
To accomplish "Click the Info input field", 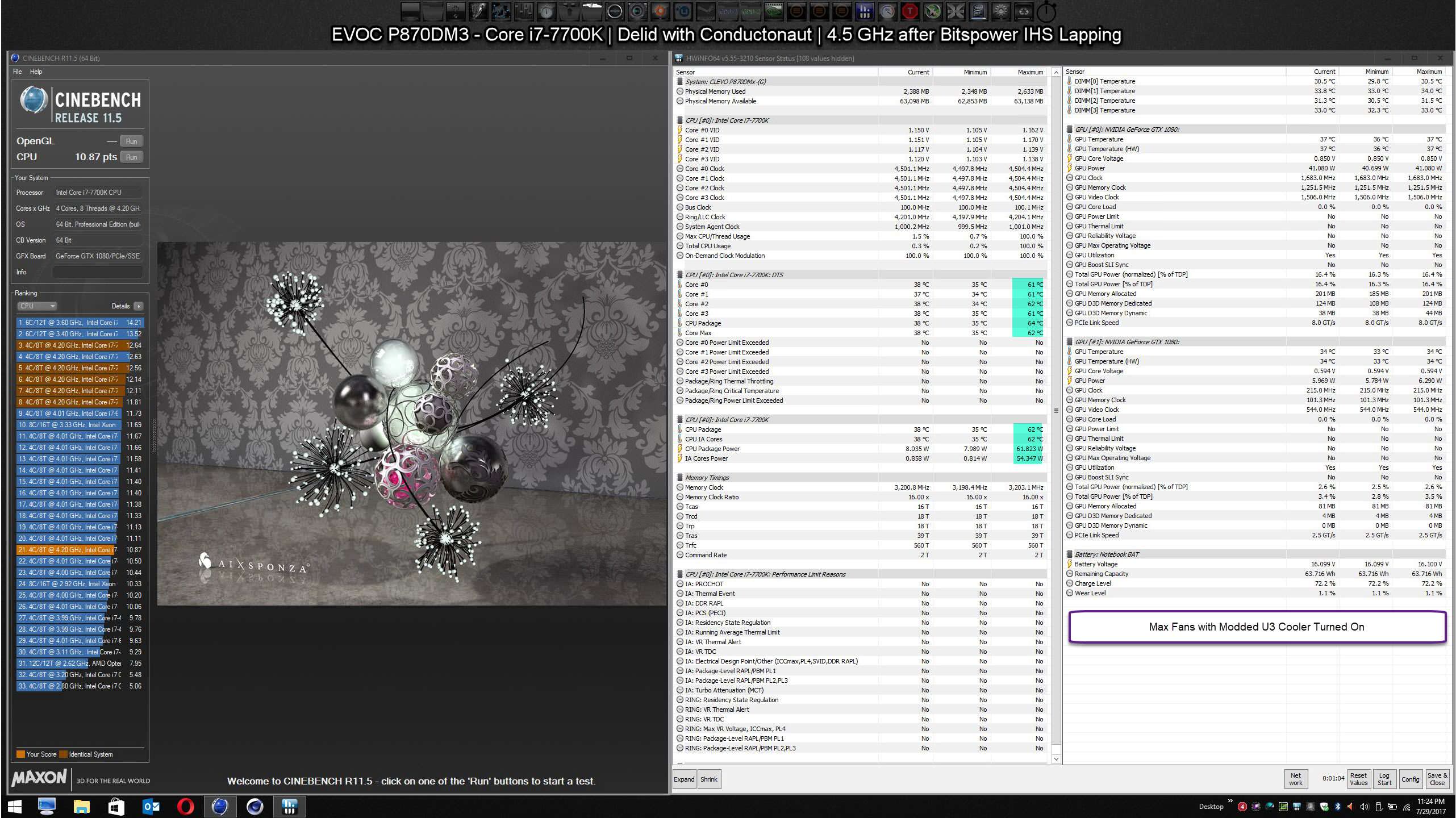I will 98,272.
